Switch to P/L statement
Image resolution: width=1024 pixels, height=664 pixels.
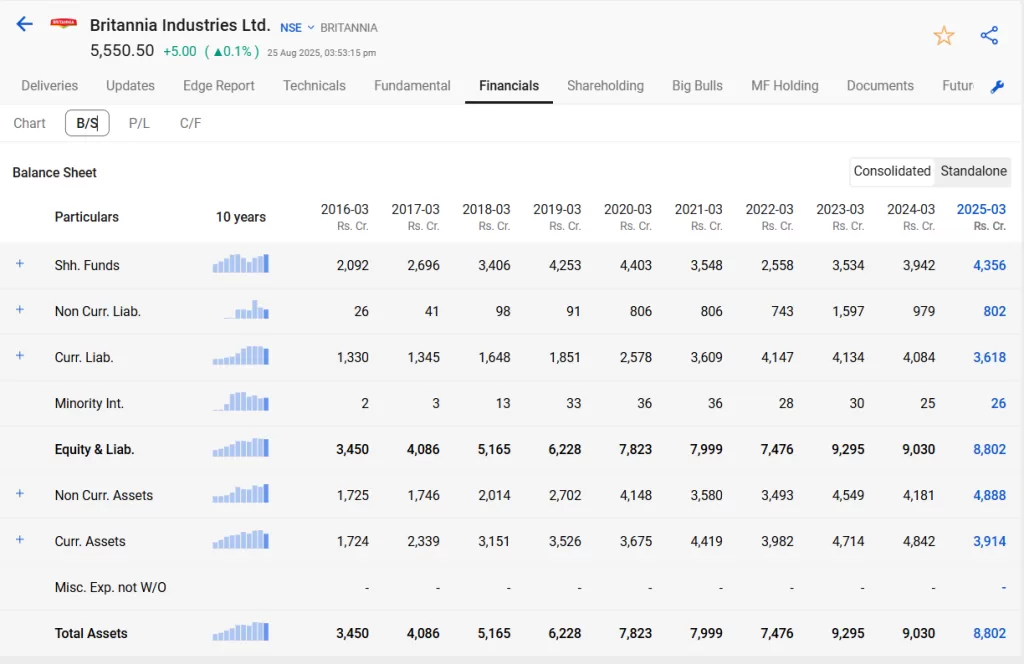click(139, 123)
